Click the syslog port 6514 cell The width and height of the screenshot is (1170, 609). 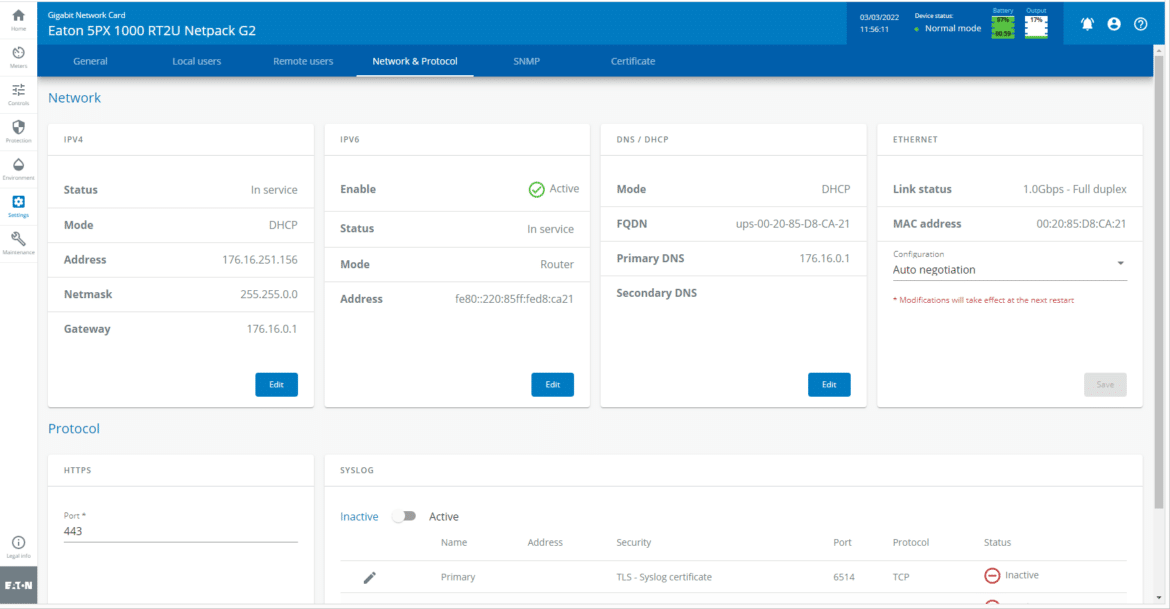[844, 577]
